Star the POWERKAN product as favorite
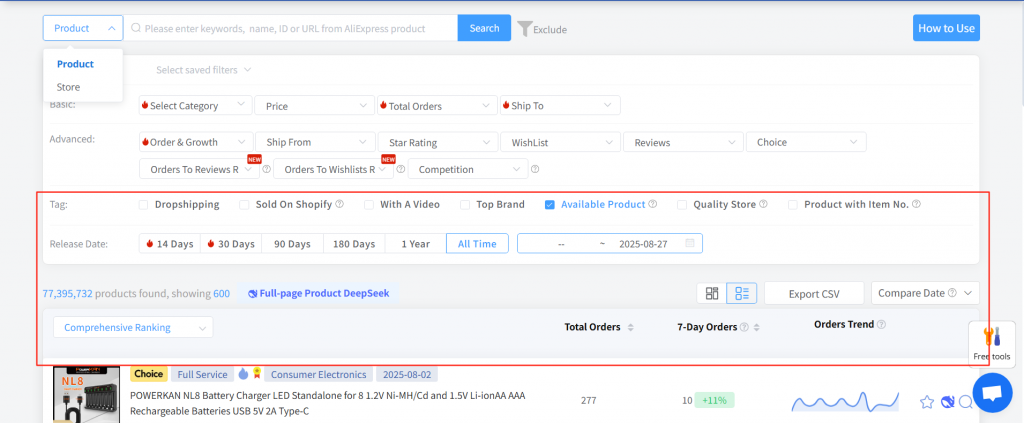Image resolution: width=1024 pixels, height=423 pixels. click(926, 402)
